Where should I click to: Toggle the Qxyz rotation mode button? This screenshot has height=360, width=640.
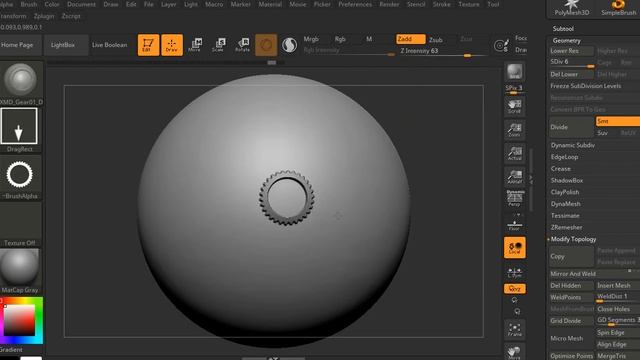coord(515,289)
